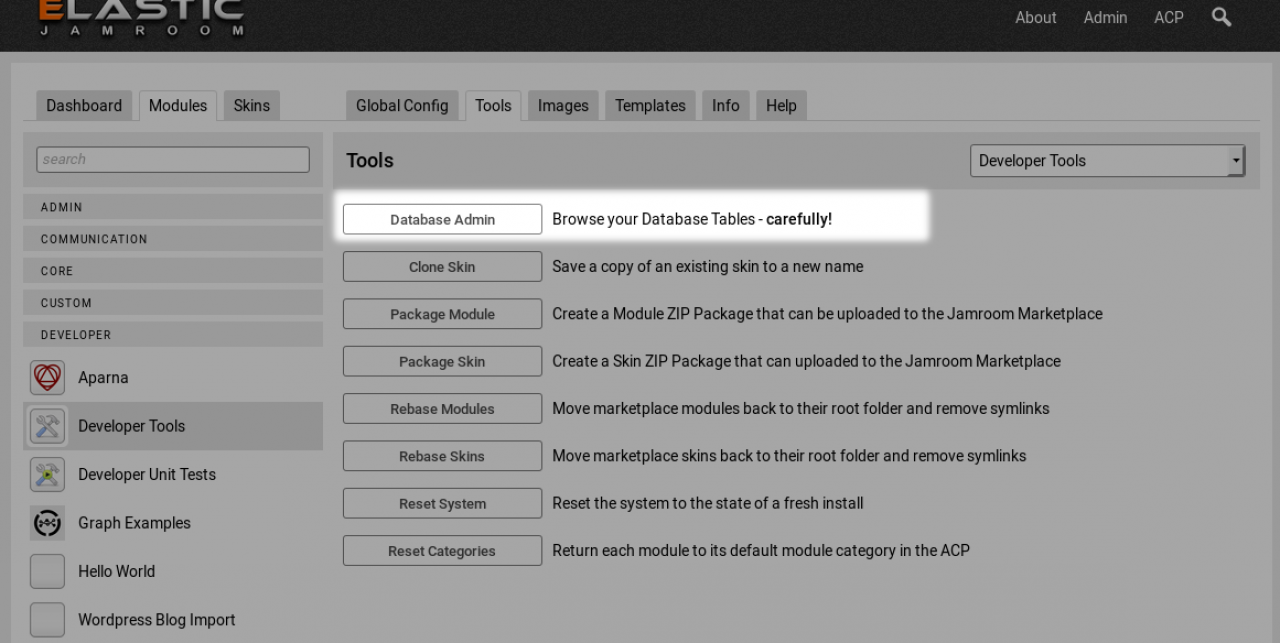
Task: Open the ACP header link
Action: click(x=1169, y=18)
